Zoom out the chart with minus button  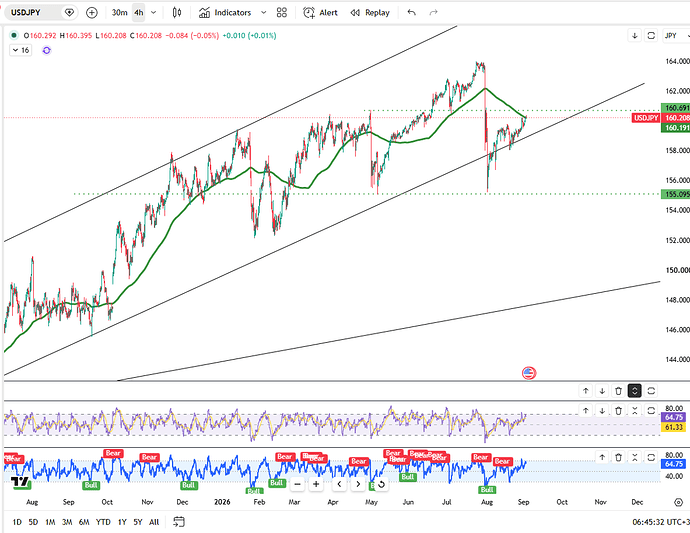click(x=297, y=485)
